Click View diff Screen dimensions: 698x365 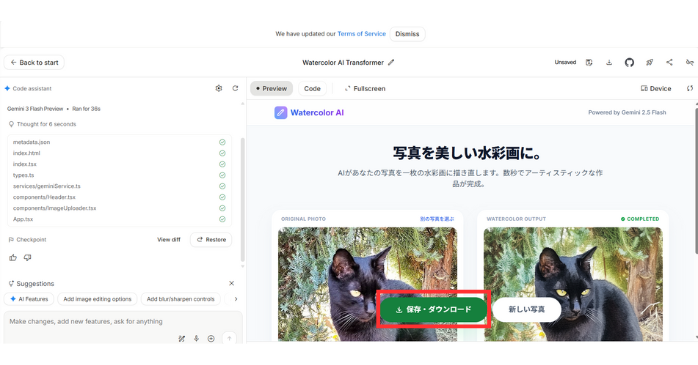click(x=169, y=239)
